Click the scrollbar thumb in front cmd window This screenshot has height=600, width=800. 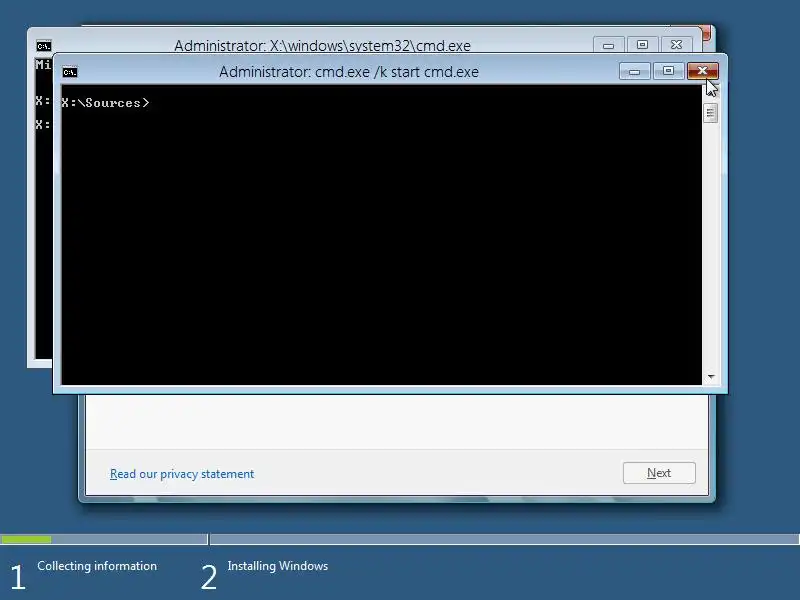coord(710,113)
